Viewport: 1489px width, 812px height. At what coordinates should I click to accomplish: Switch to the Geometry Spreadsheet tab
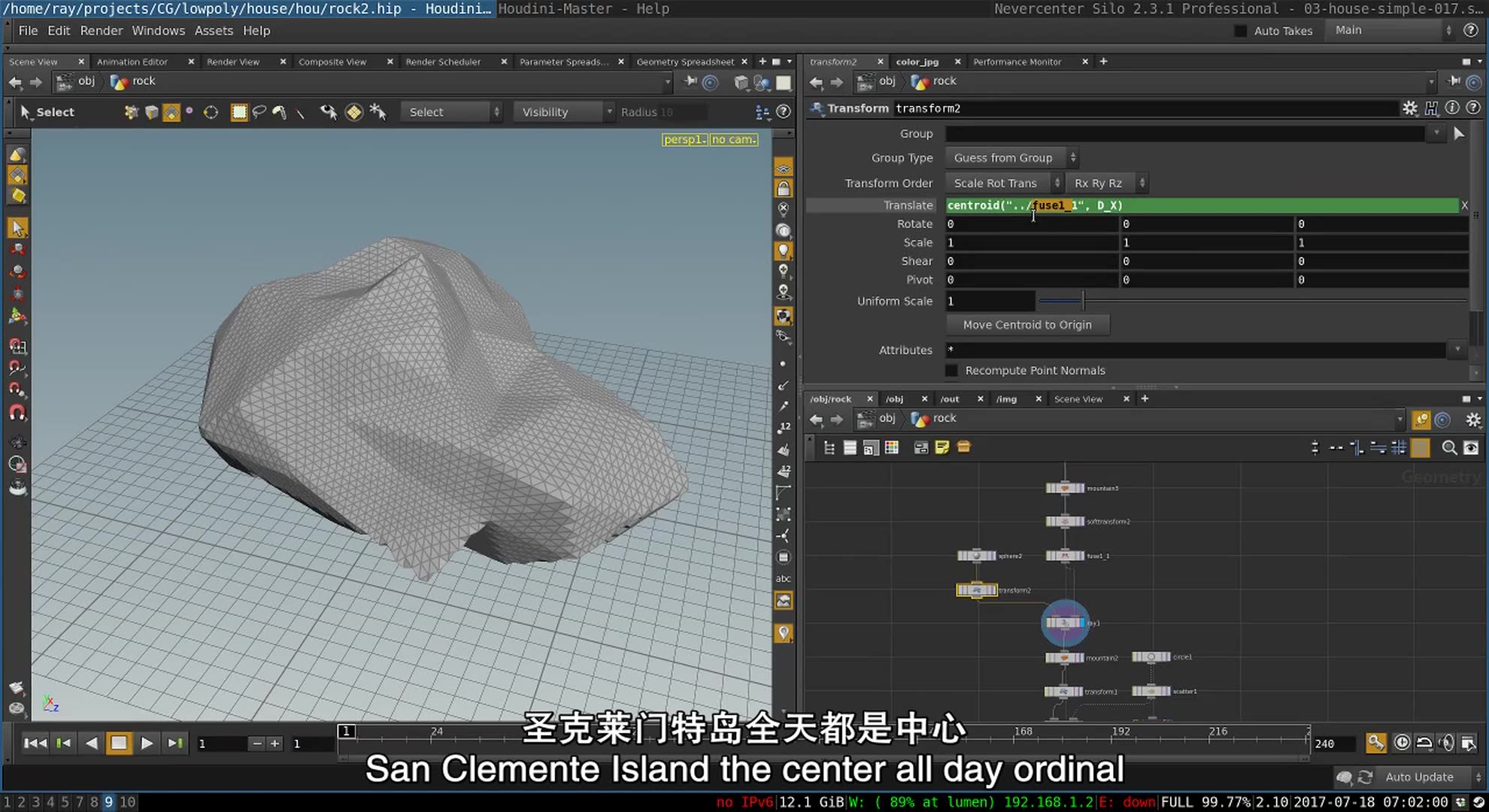pyautogui.click(x=684, y=62)
